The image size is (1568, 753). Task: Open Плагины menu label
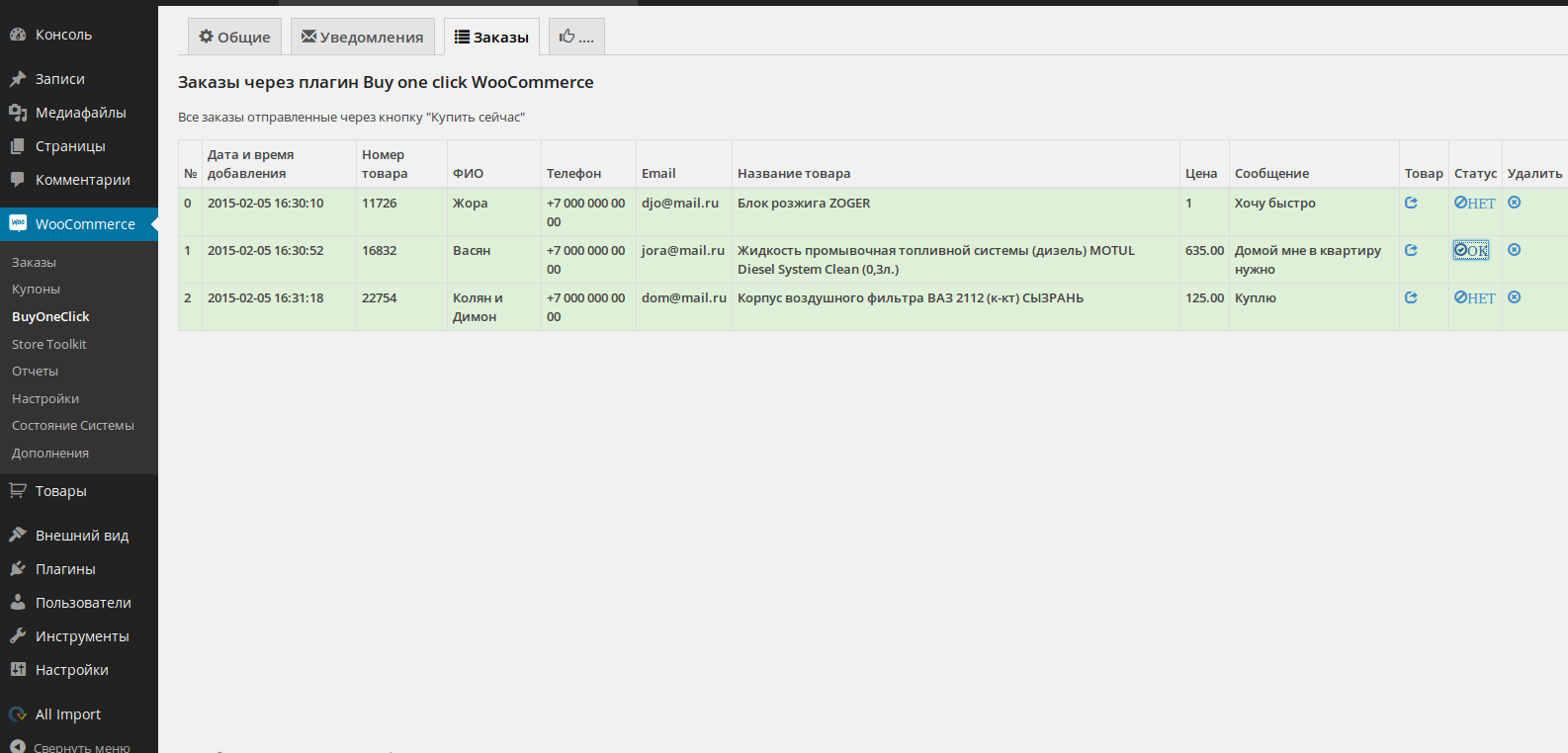tap(65, 569)
